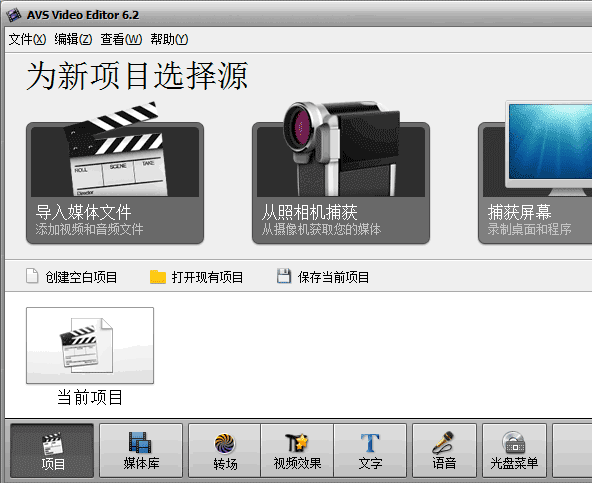Select the 捕获屏幕 card title
The image size is (592, 483).
tap(520, 212)
